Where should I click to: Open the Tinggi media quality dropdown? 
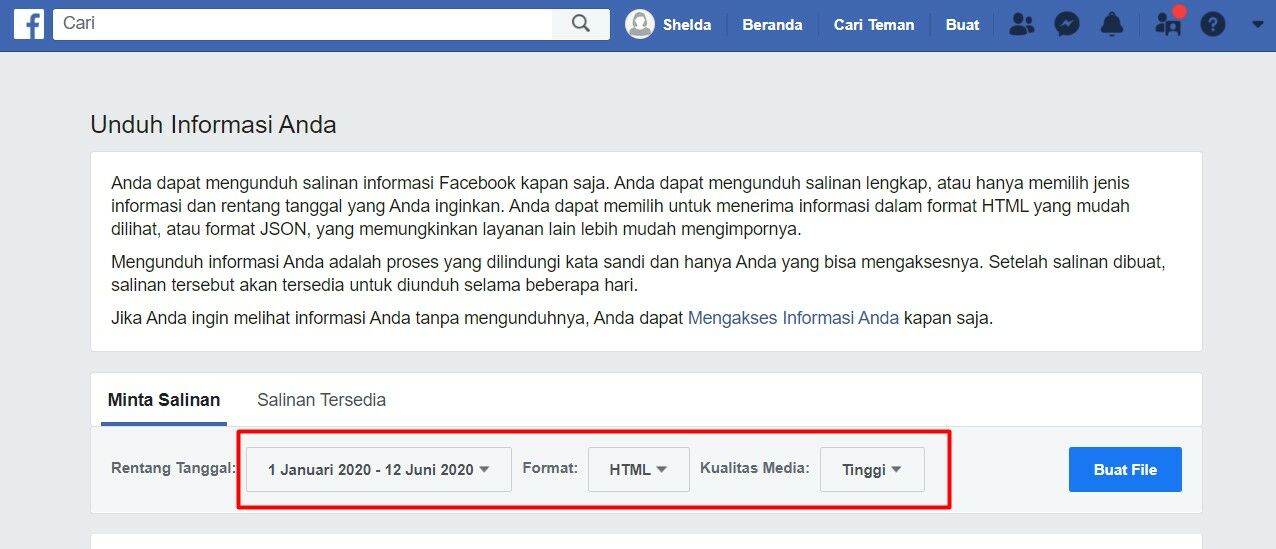click(x=872, y=469)
